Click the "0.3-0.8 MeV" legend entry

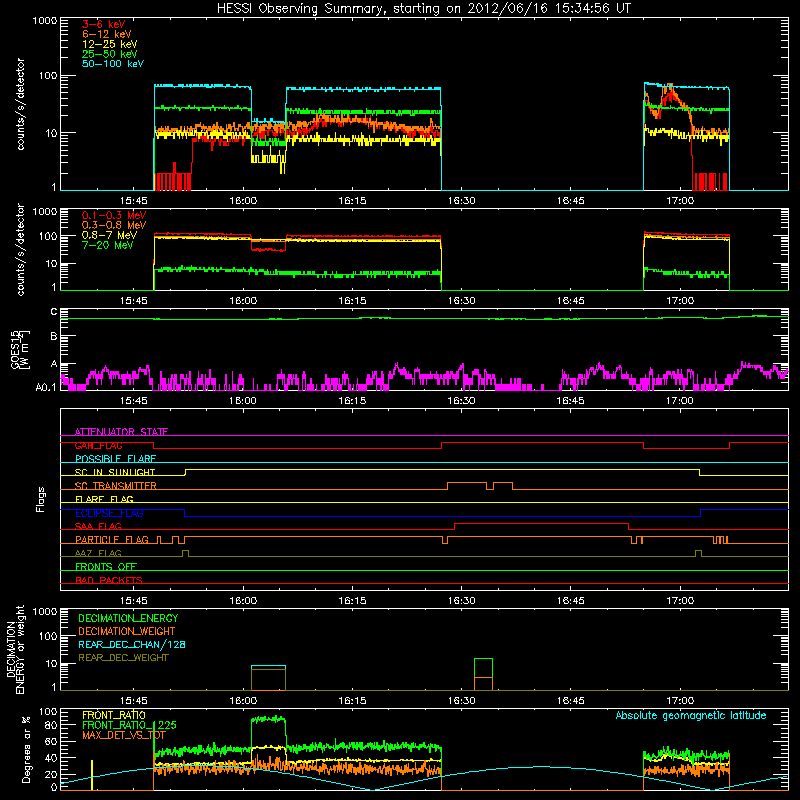coord(114,225)
